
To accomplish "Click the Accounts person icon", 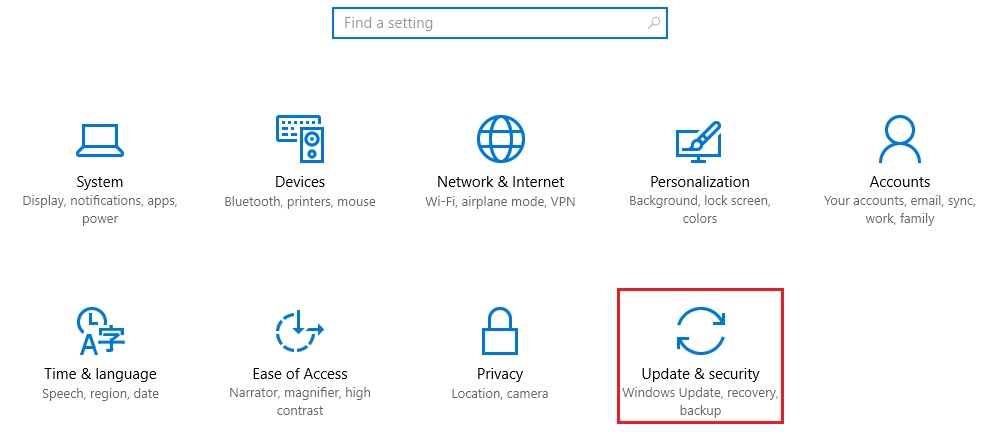I will pyautogui.click(x=899, y=139).
